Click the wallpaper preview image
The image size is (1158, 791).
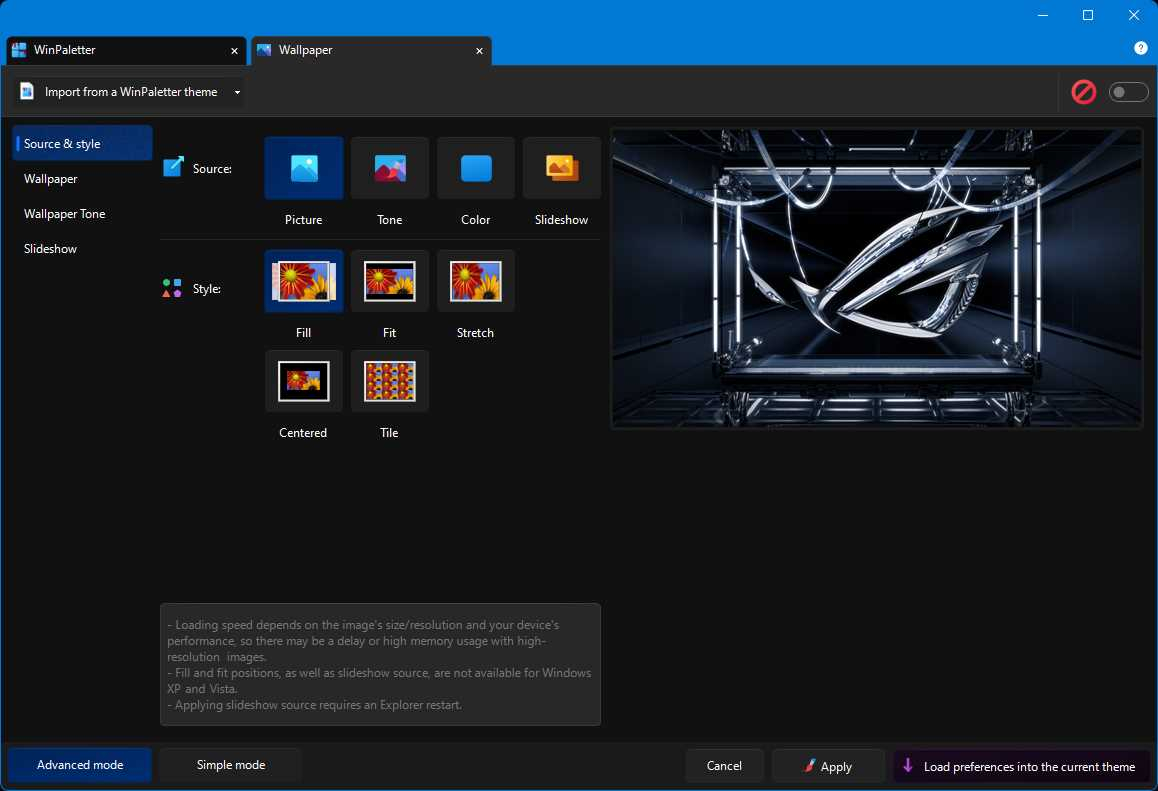[877, 278]
